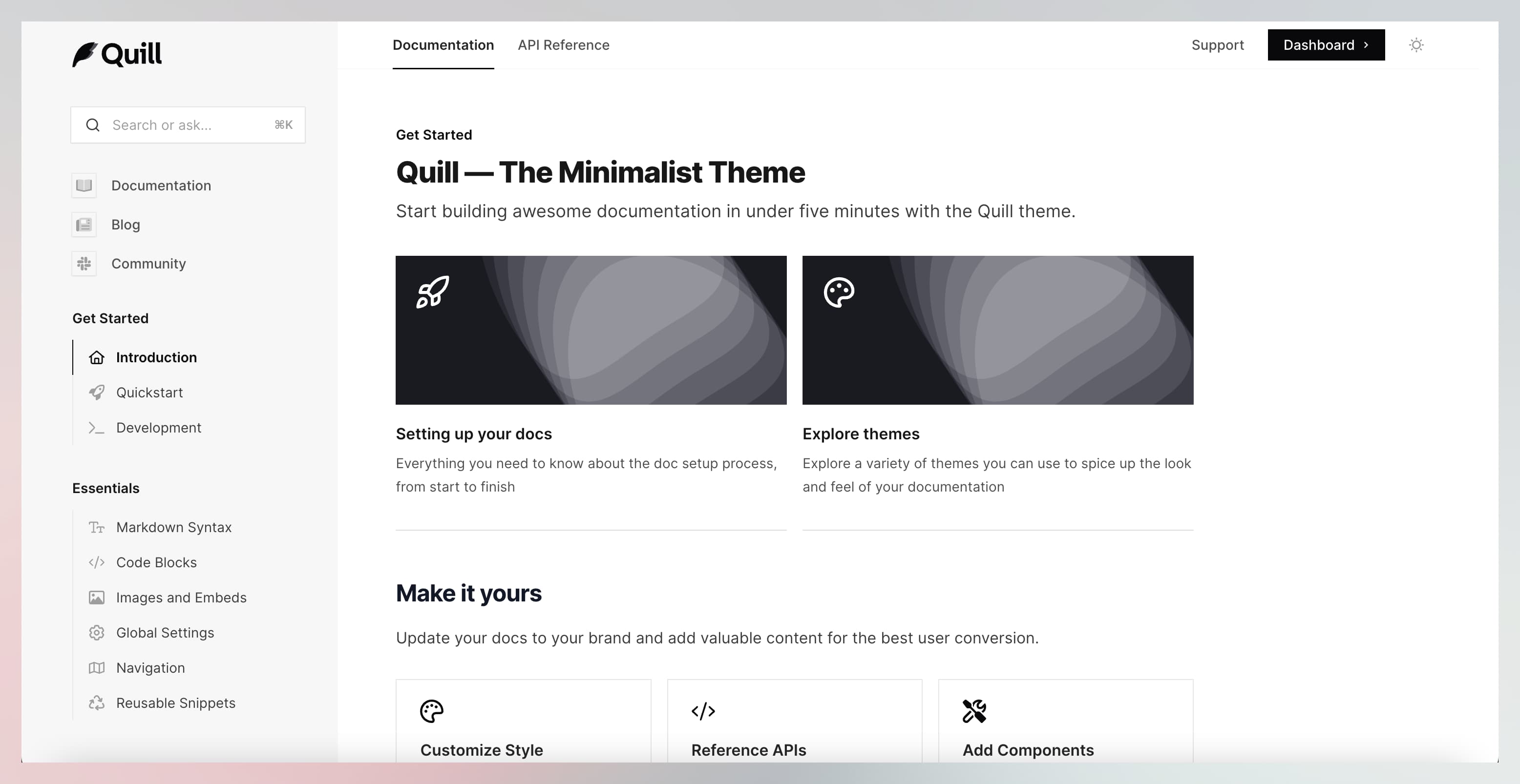Image resolution: width=1520 pixels, height=784 pixels.
Task: Click the Reusable Snippets recycle icon
Action: click(97, 702)
